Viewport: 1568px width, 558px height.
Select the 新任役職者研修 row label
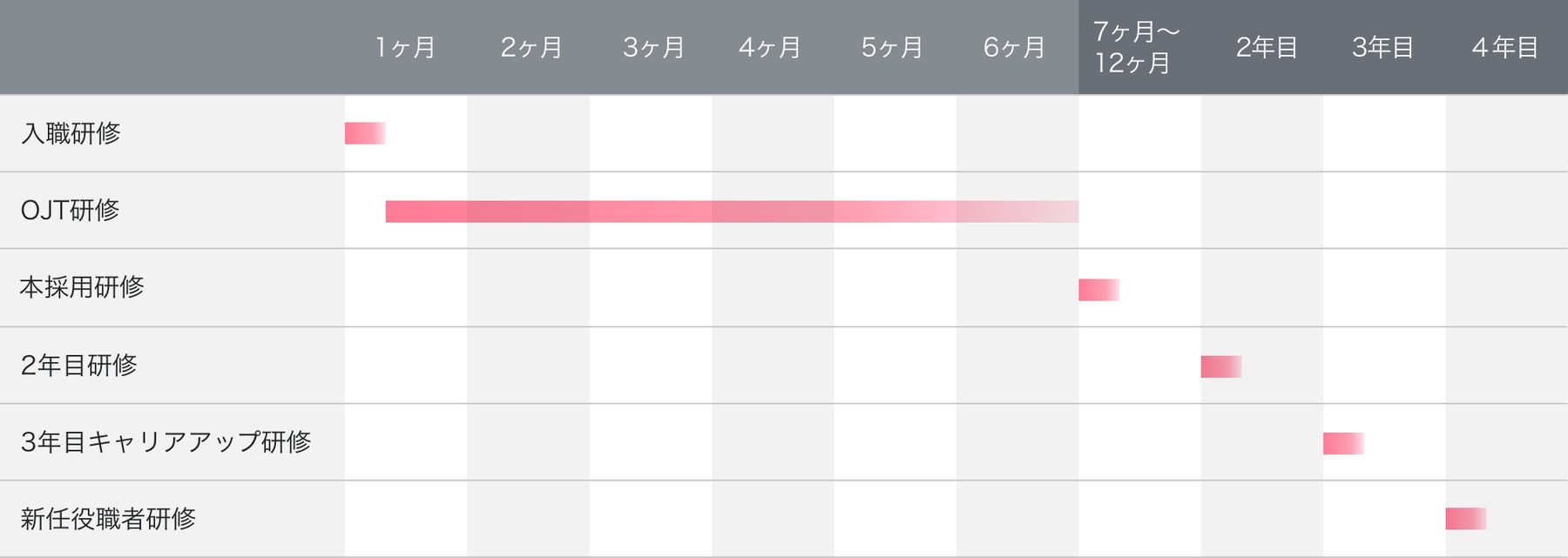[108, 519]
